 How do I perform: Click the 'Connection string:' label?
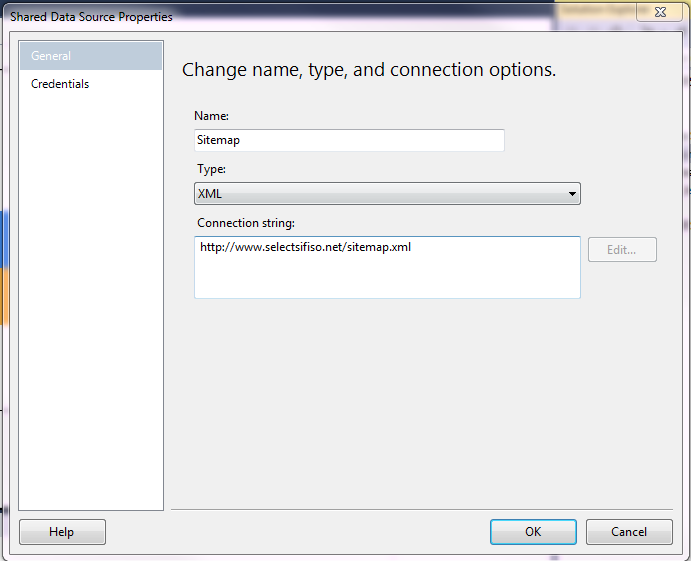[245, 222]
